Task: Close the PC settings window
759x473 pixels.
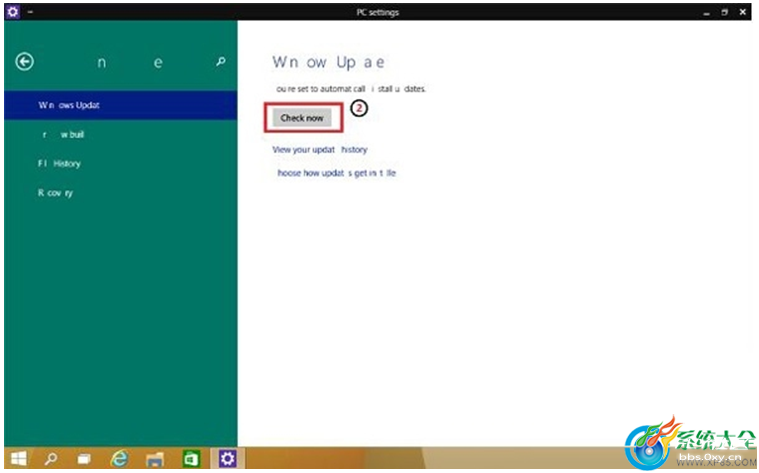Action: [x=743, y=12]
